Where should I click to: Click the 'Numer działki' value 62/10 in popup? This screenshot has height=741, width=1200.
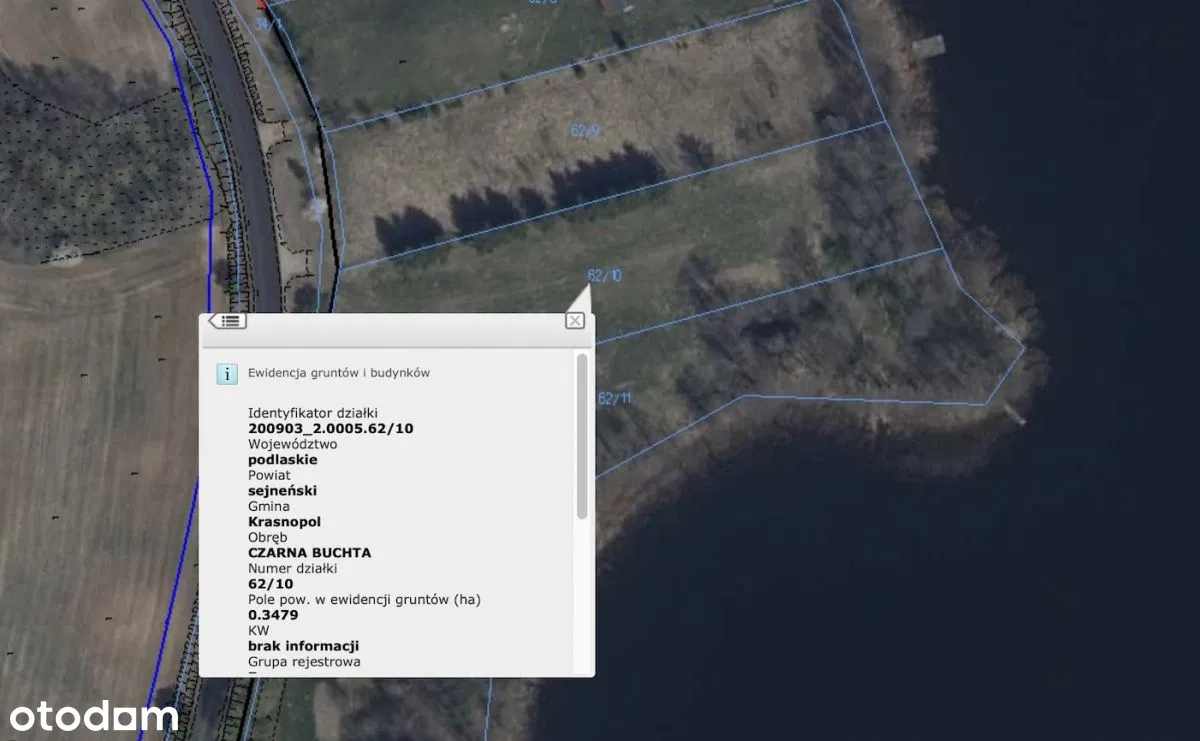270,583
